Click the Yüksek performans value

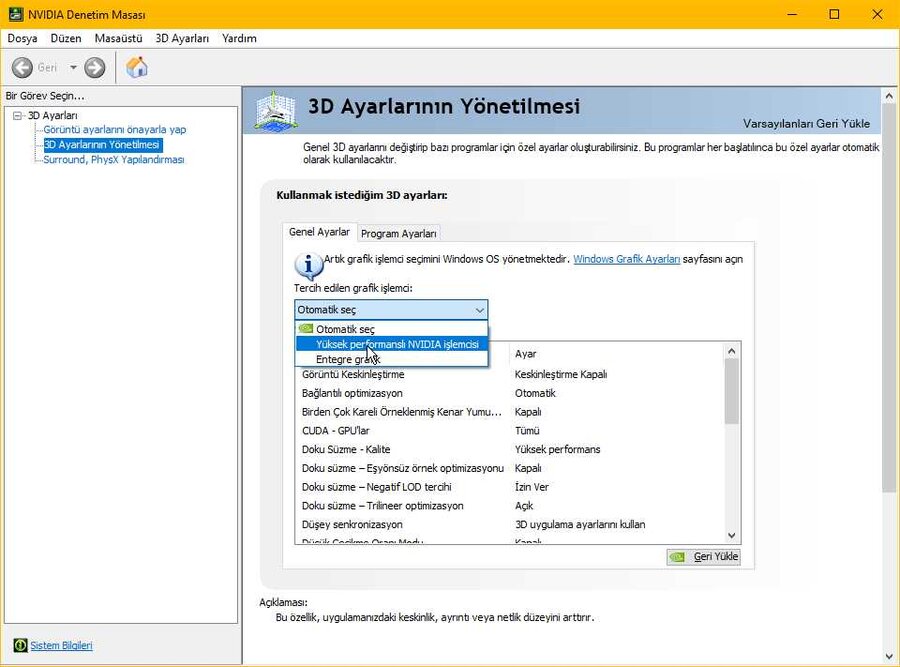[557, 449]
